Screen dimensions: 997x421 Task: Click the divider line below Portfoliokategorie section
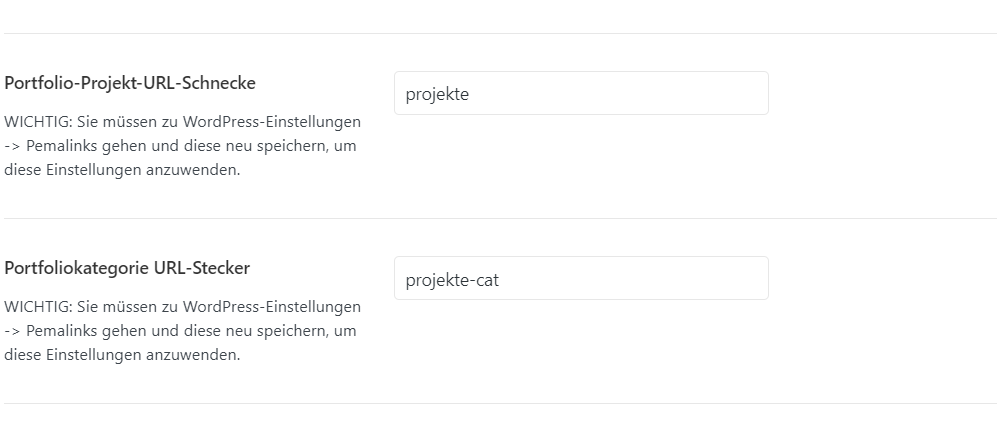tap(500, 403)
